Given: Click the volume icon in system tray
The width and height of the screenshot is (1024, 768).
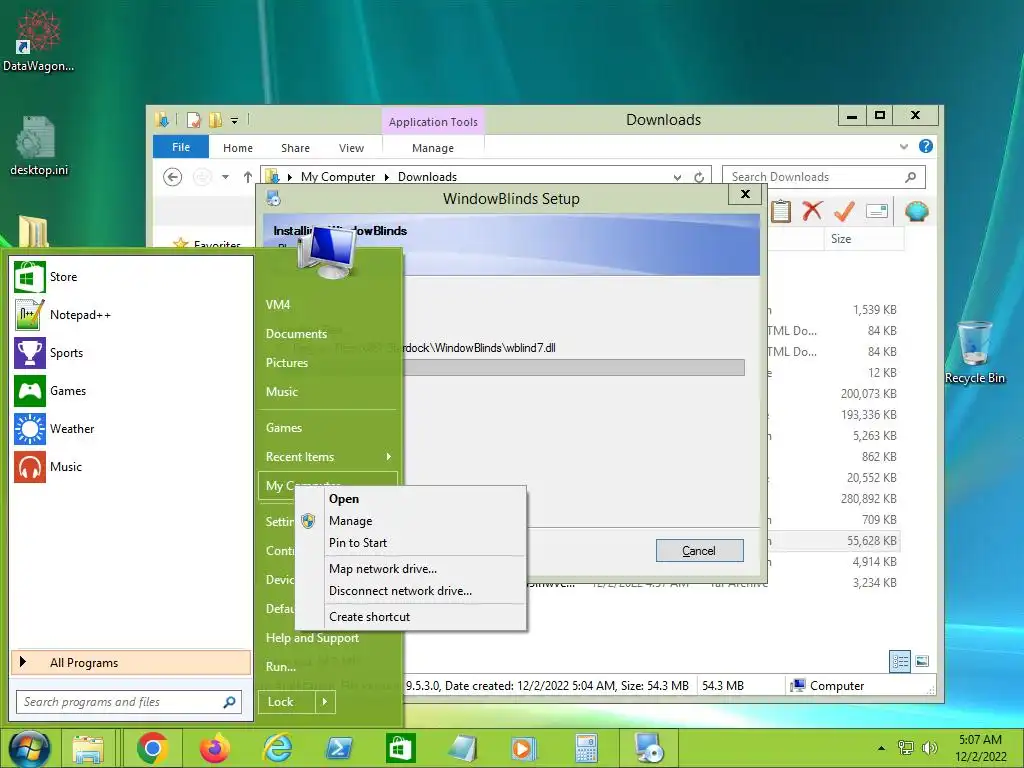Looking at the screenshot, I should 929,748.
